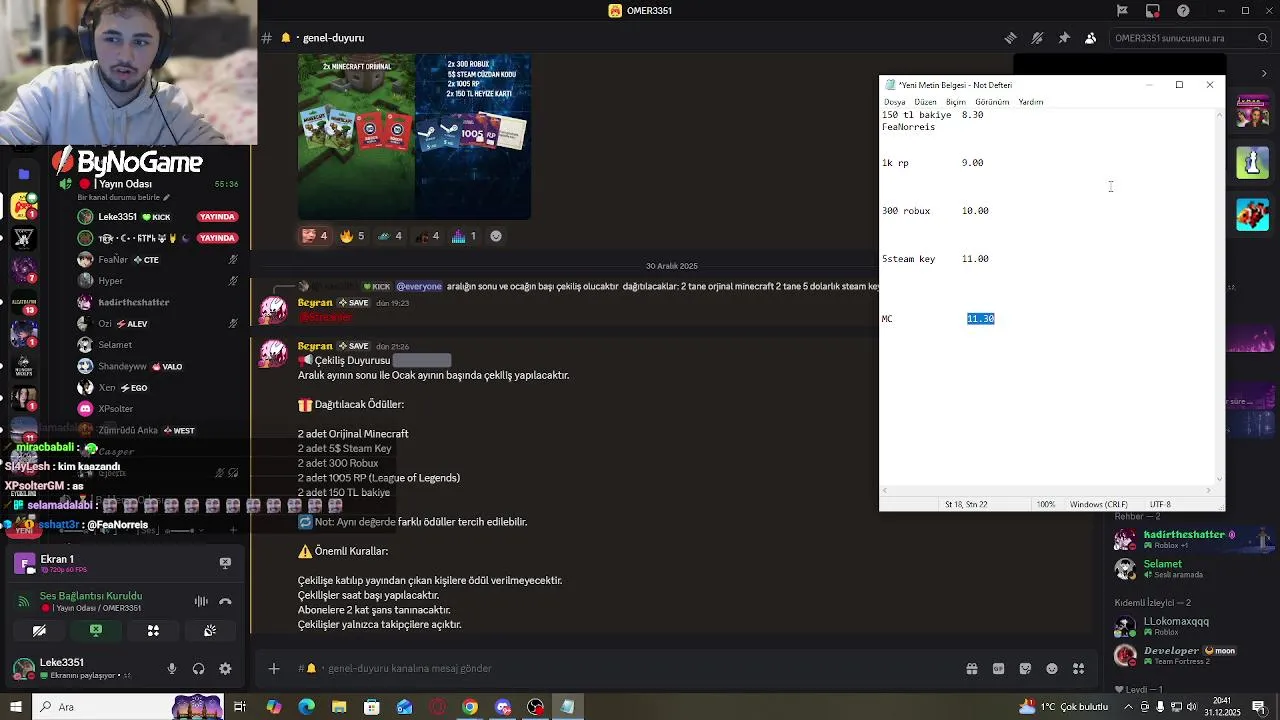The height and width of the screenshot is (720, 1280).
Task: Open gift icon in message bar
Action: click(x=971, y=668)
